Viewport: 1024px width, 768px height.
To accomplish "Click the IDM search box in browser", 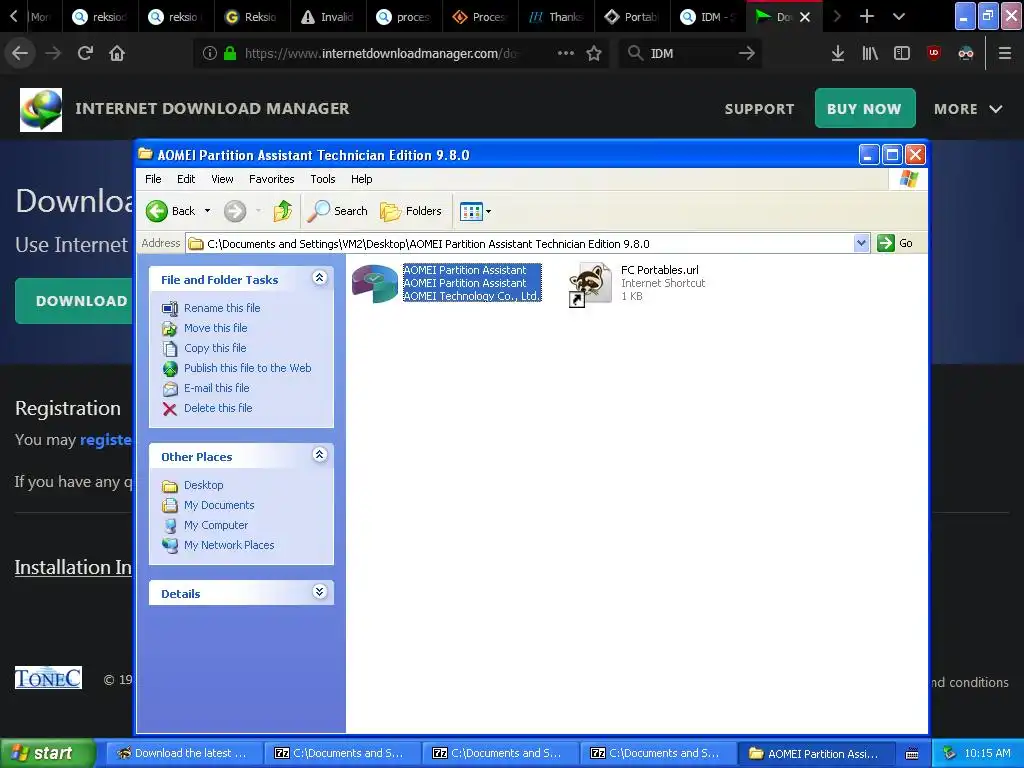I will [690, 54].
